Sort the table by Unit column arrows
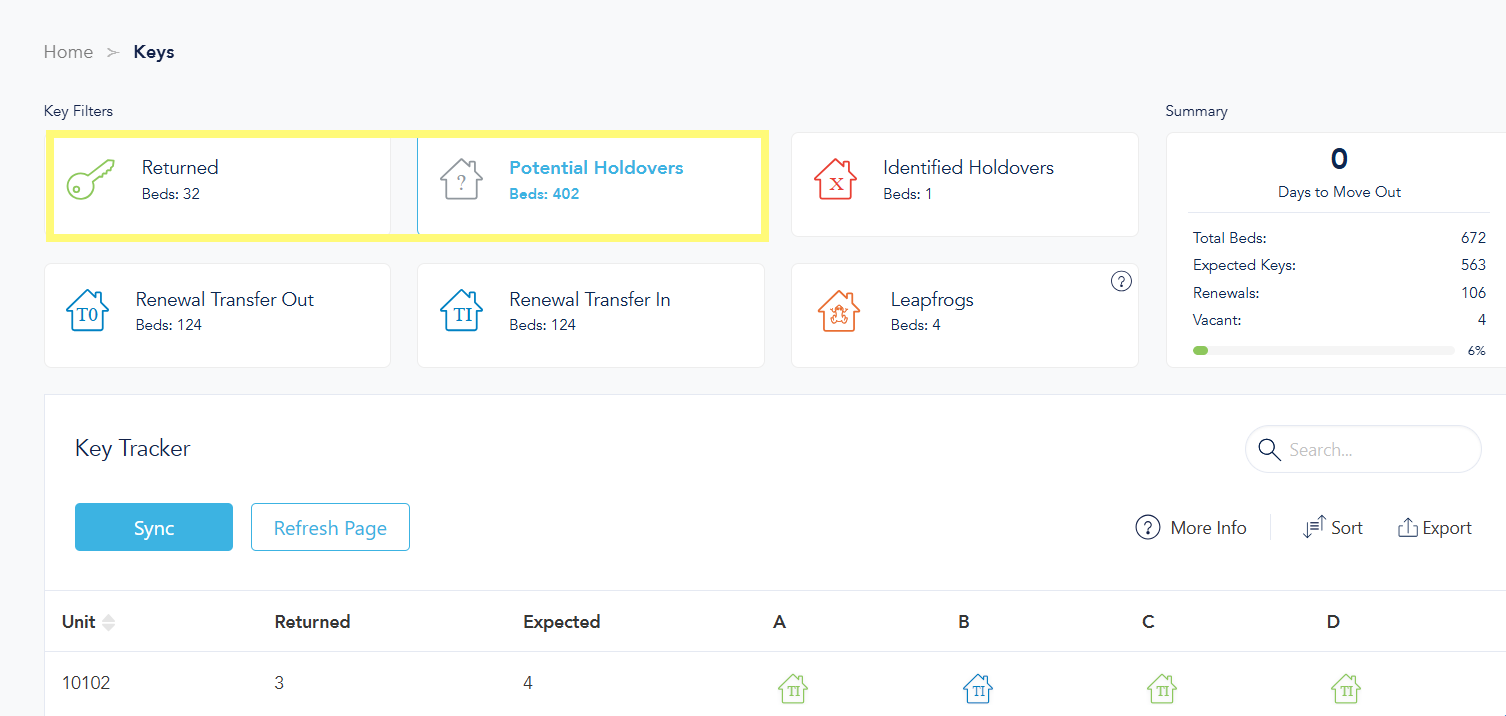This screenshot has height=716, width=1506. pyautogui.click(x=108, y=622)
